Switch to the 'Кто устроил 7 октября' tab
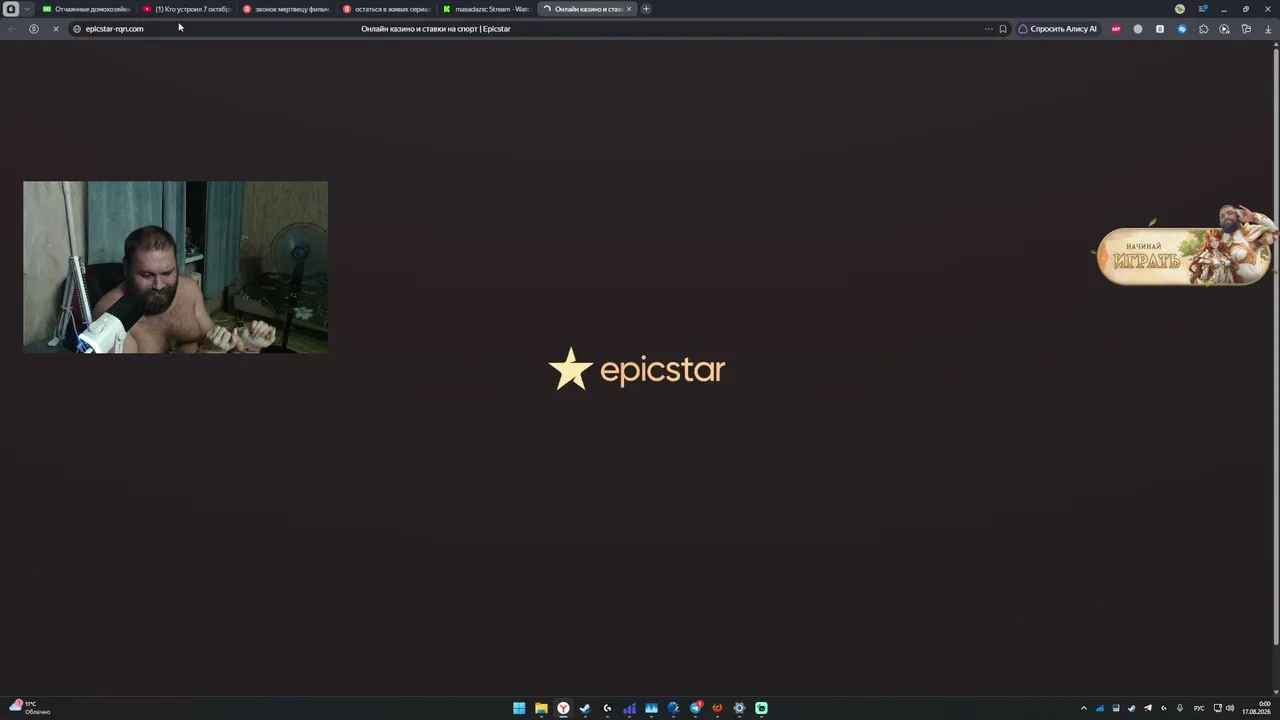 click(186, 9)
